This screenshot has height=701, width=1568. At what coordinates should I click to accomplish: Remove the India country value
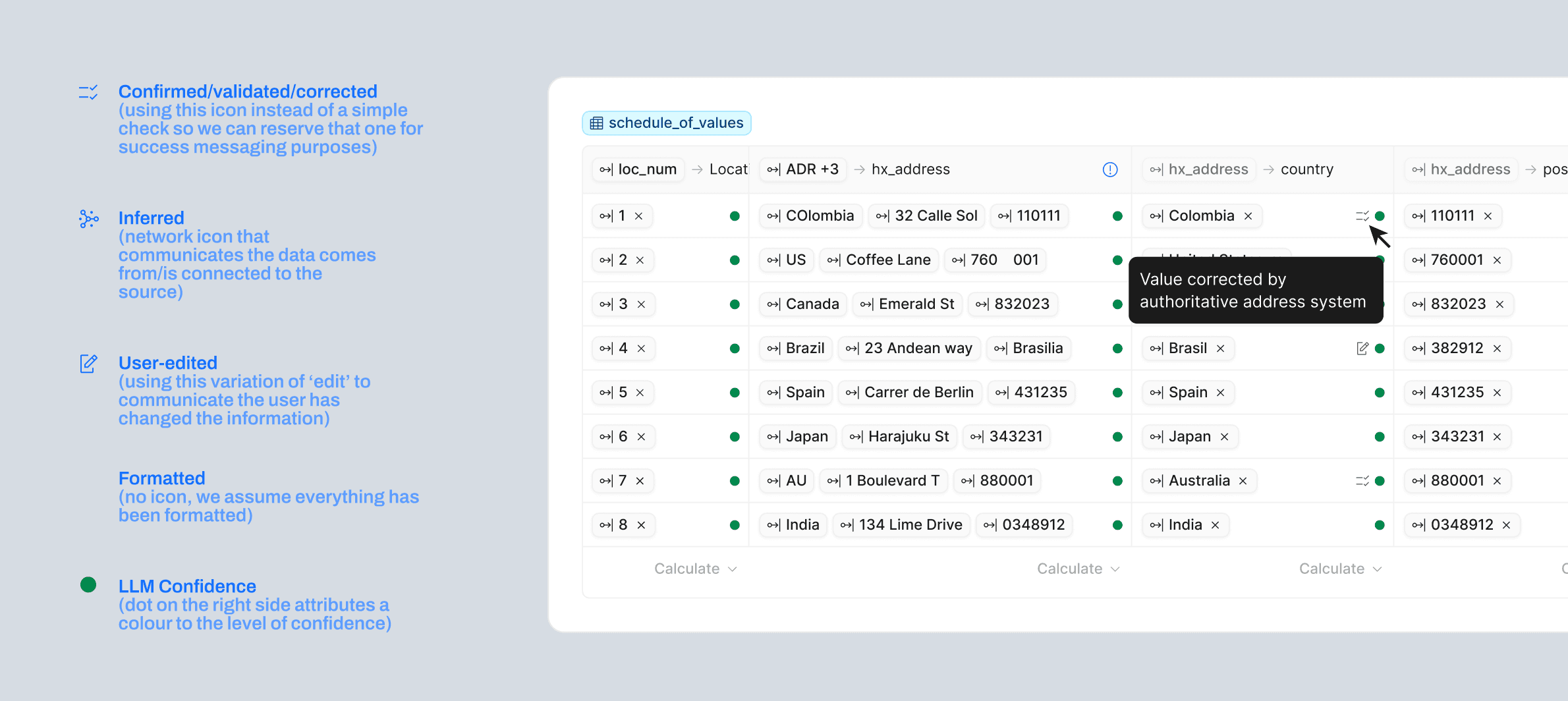1215,525
